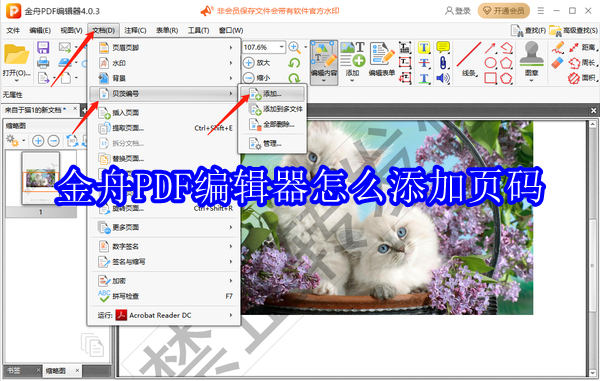Select the magnifier Zoom tool icon

(x=294, y=47)
